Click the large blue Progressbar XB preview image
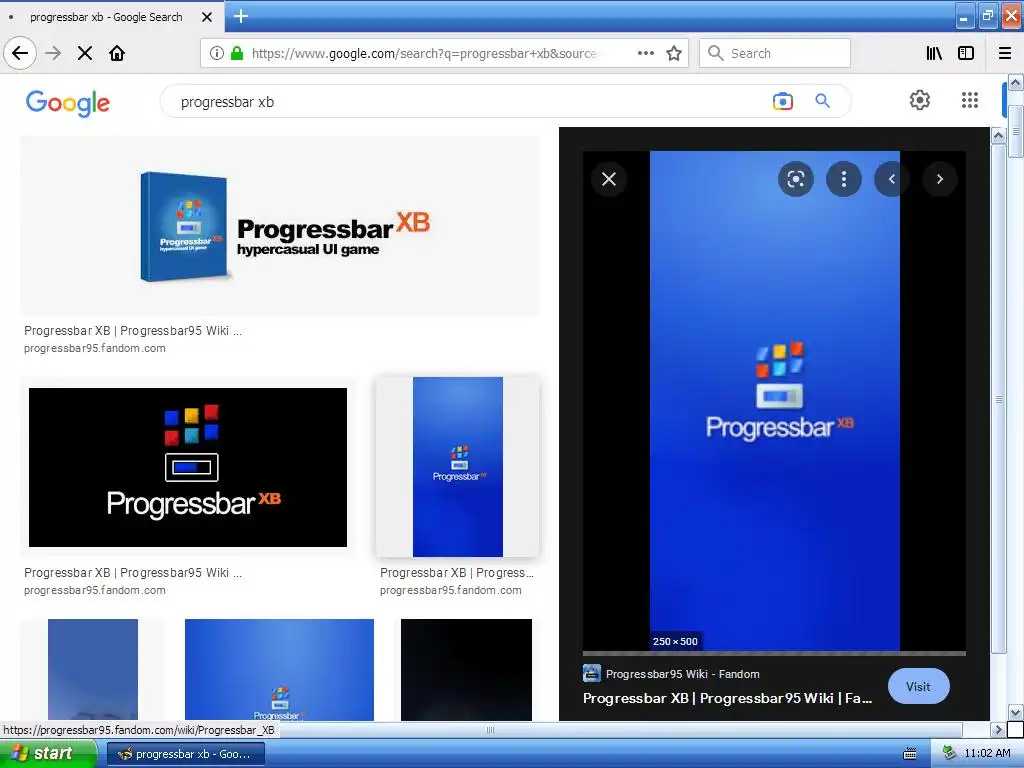 point(775,401)
